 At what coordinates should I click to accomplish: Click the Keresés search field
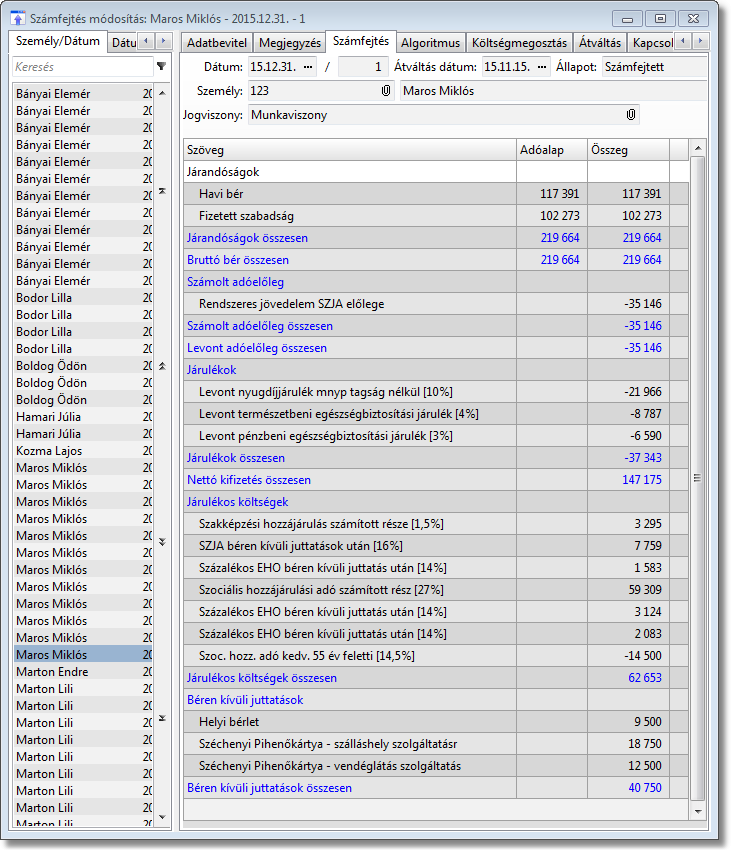82,66
